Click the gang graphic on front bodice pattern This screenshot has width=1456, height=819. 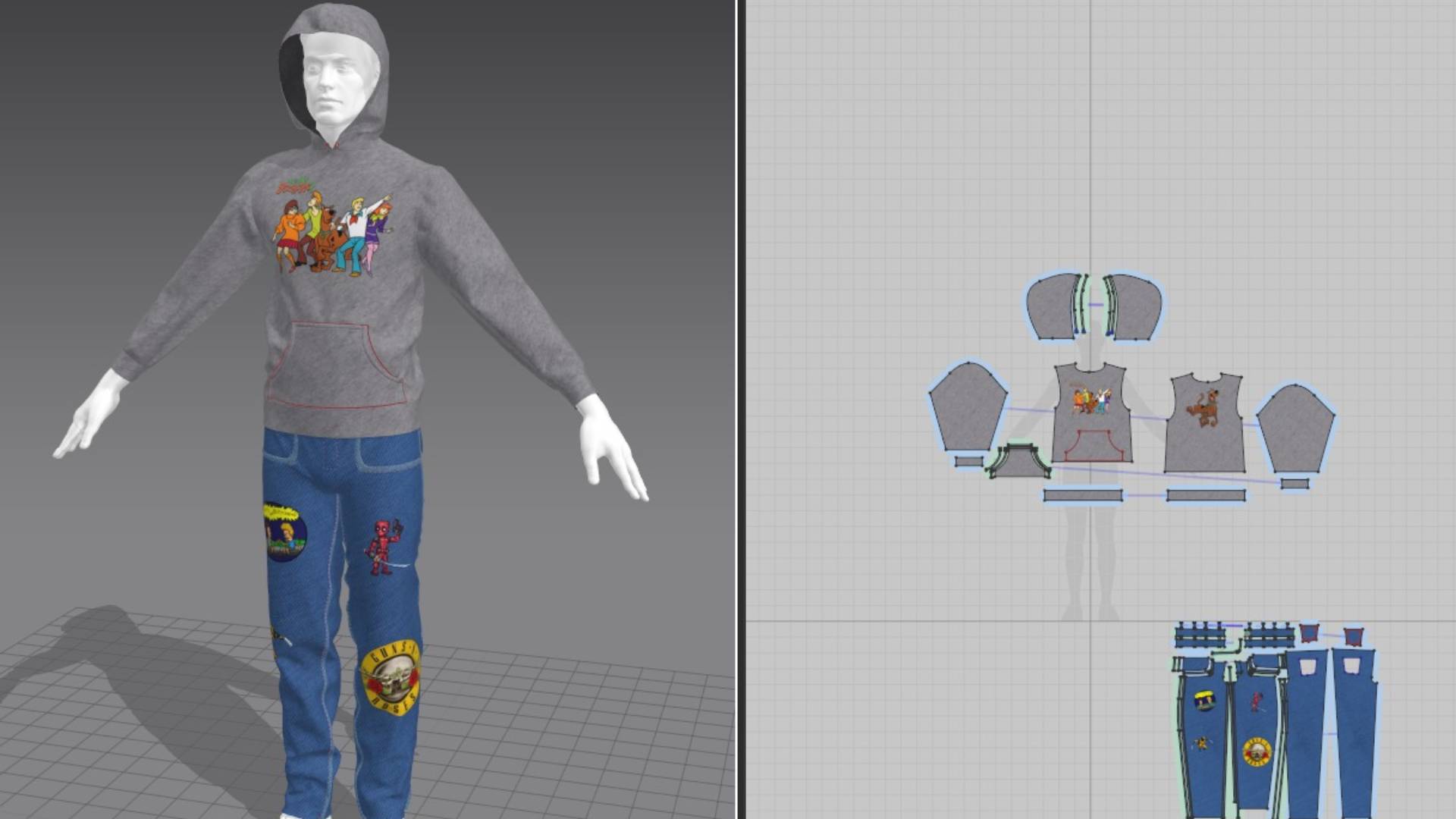point(1091,400)
